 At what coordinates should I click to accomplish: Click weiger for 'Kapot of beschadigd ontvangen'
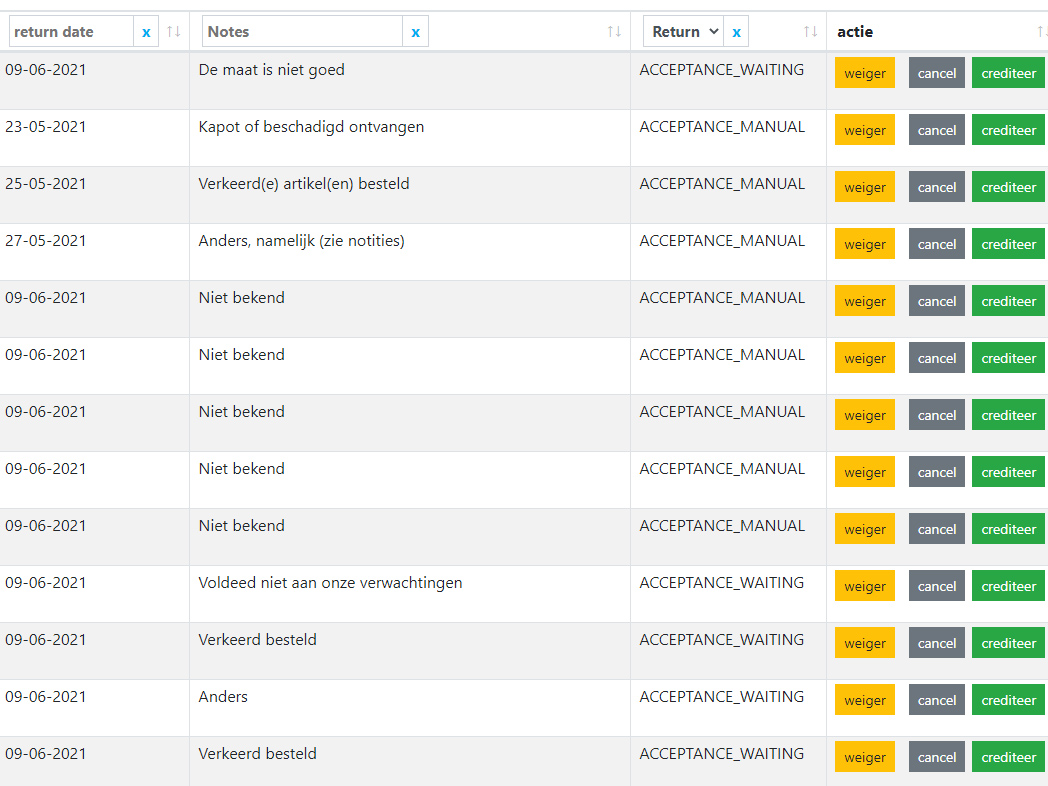point(864,130)
